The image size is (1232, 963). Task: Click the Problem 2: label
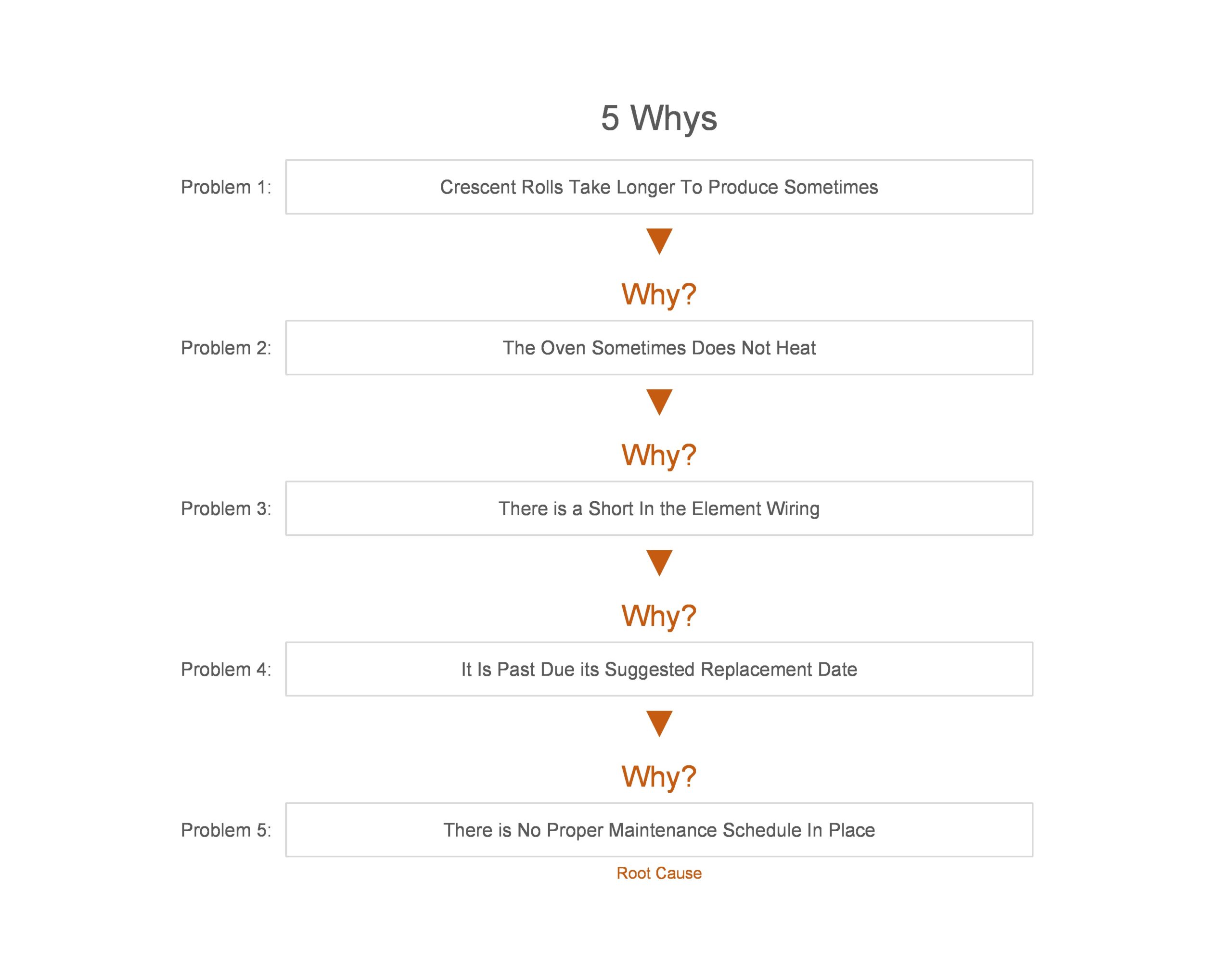tap(226, 348)
